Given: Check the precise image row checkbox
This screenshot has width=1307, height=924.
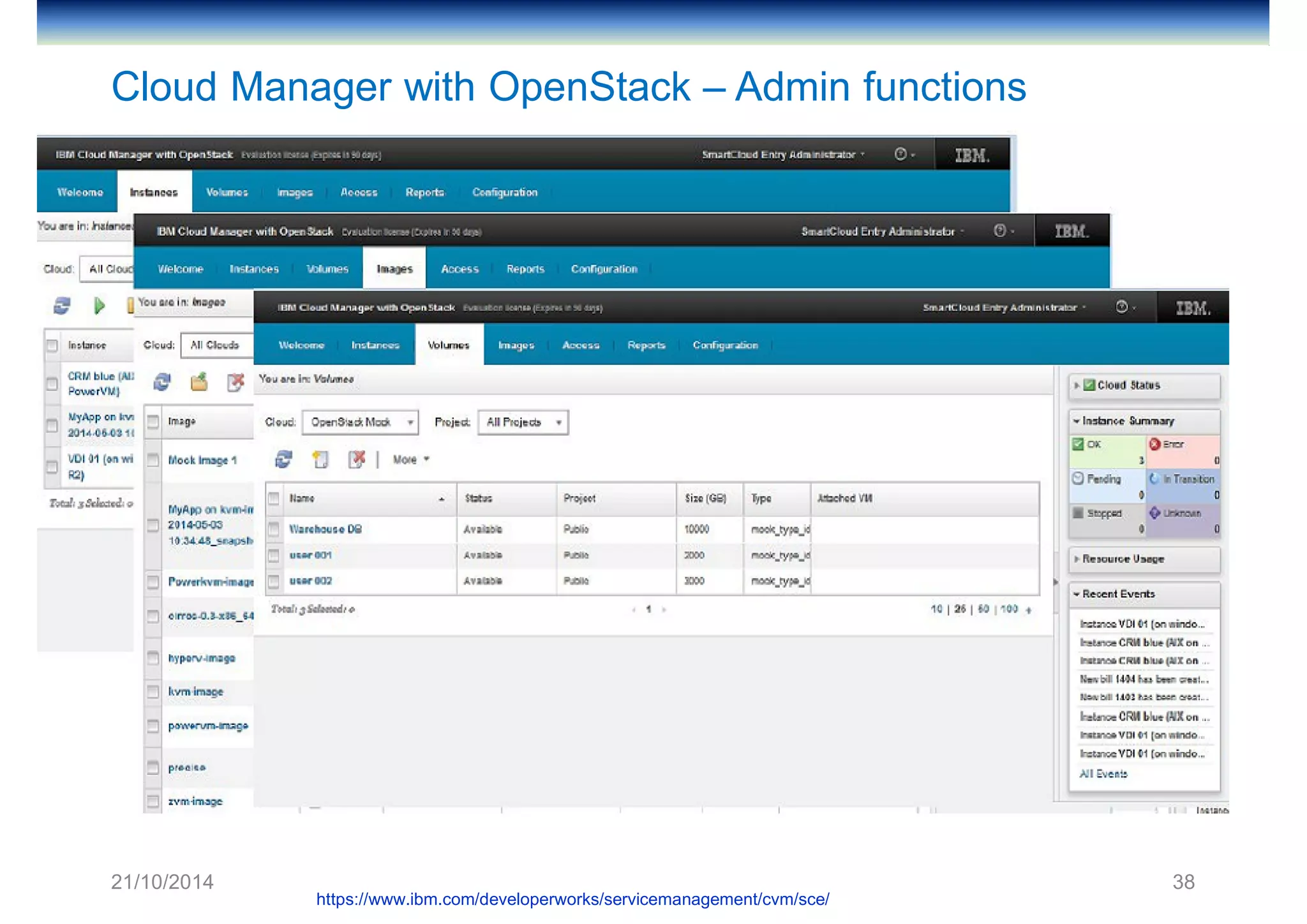Looking at the screenshot, I should [x=153, y=767].
